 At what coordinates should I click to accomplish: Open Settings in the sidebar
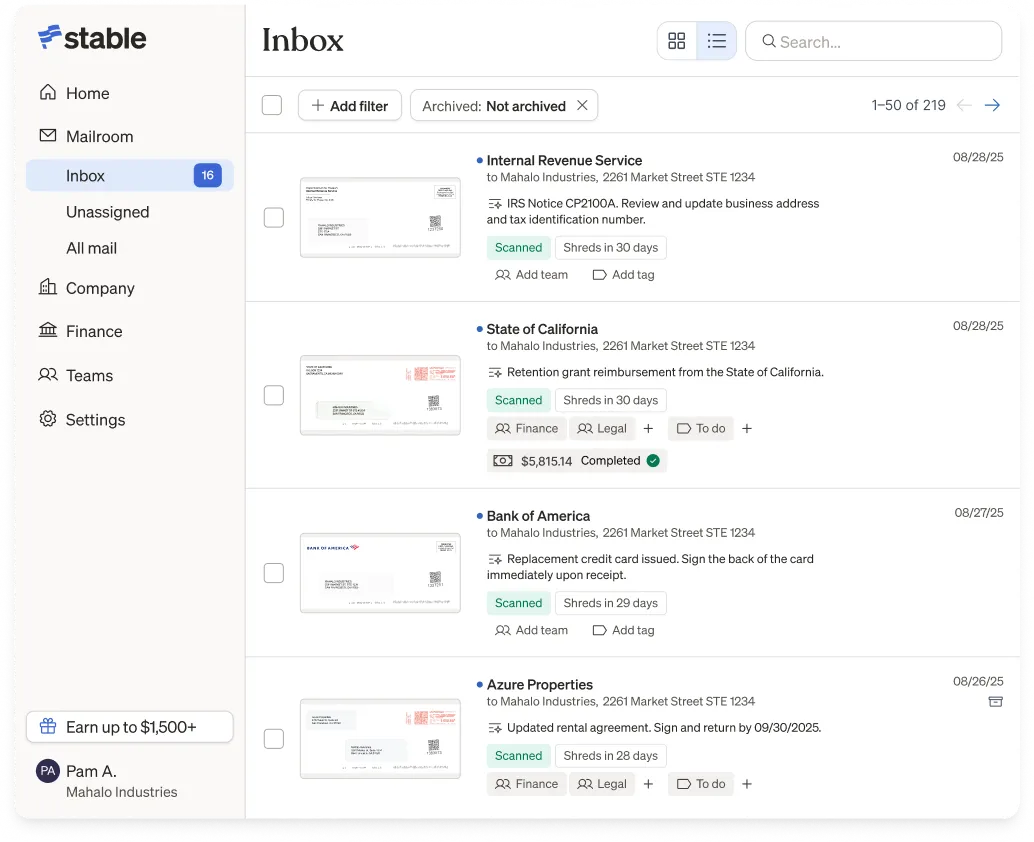click(x=82, y=419)
